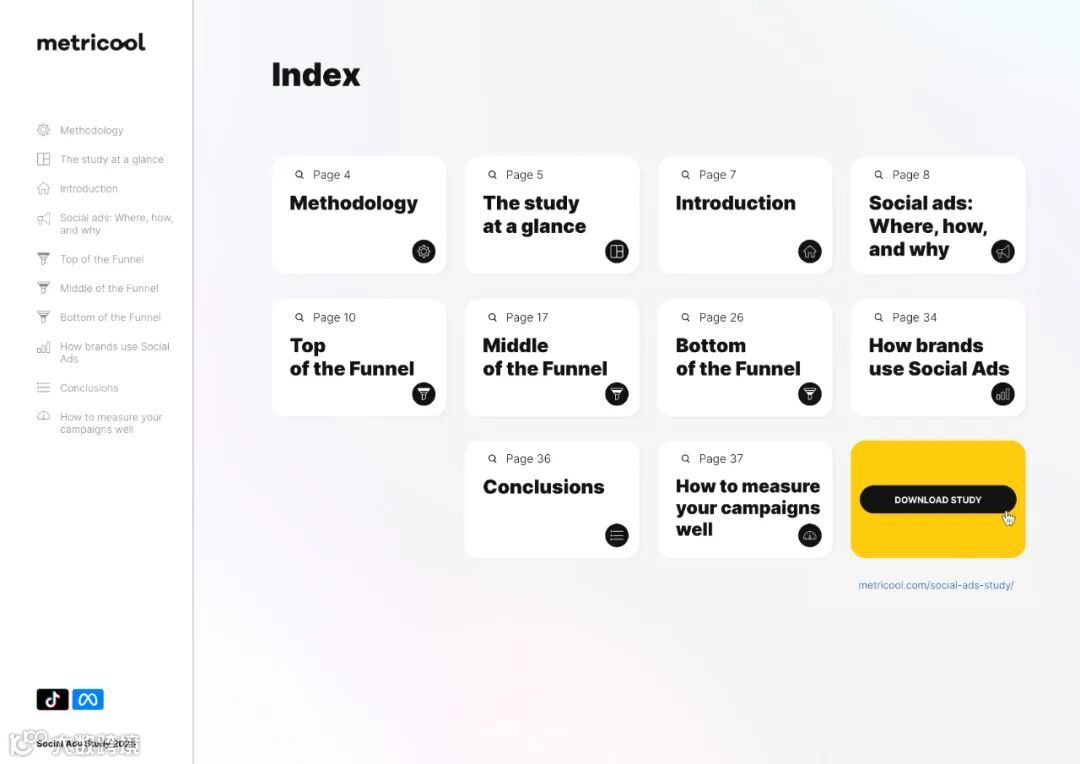
Task: Click the gear icon on the Methodology card
Action: point(424,251)
